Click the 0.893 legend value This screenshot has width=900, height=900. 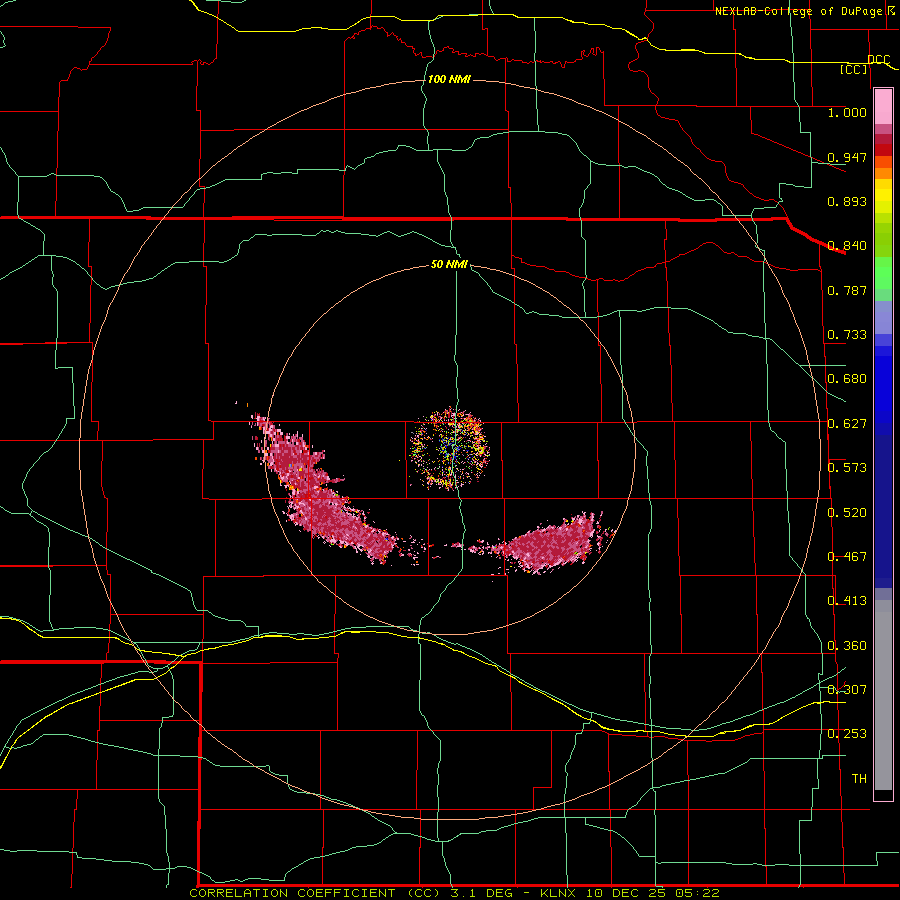coord(847,201)
